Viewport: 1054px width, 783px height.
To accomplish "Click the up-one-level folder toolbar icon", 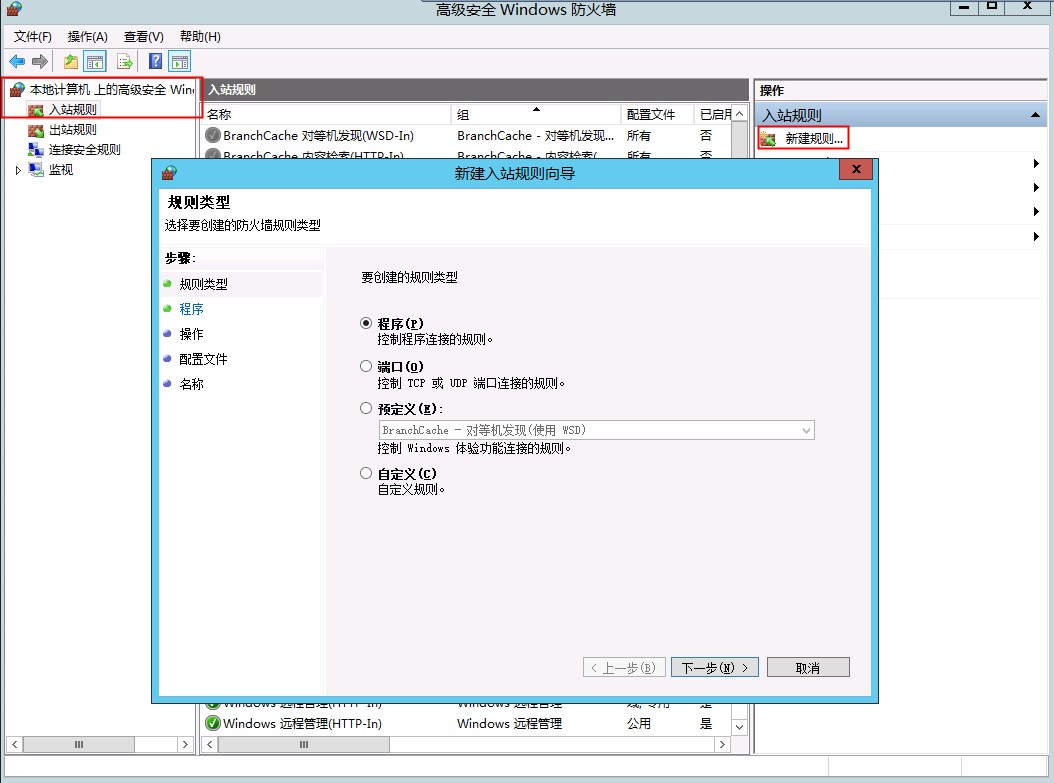I will 71,62.
